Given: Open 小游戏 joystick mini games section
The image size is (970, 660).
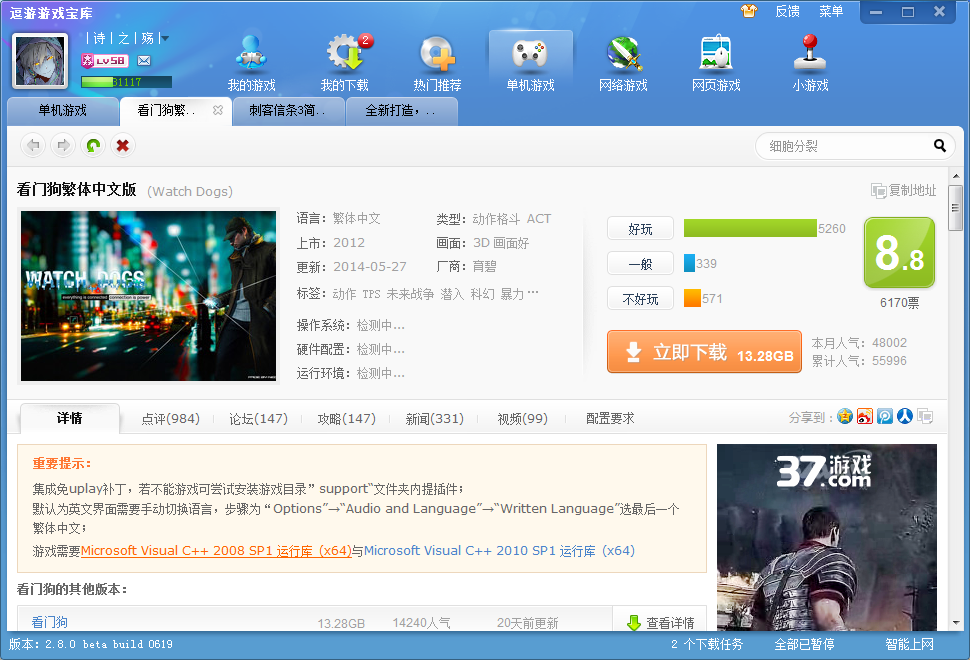Looking at the screenshot, I should coord(810,63).
